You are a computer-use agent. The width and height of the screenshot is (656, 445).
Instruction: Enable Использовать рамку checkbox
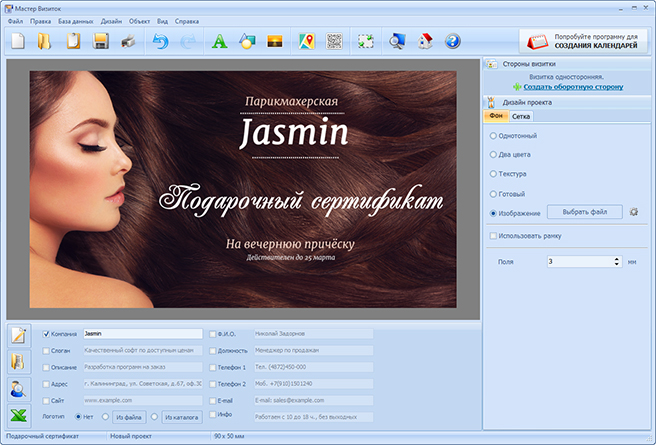[x=493, y=236]
